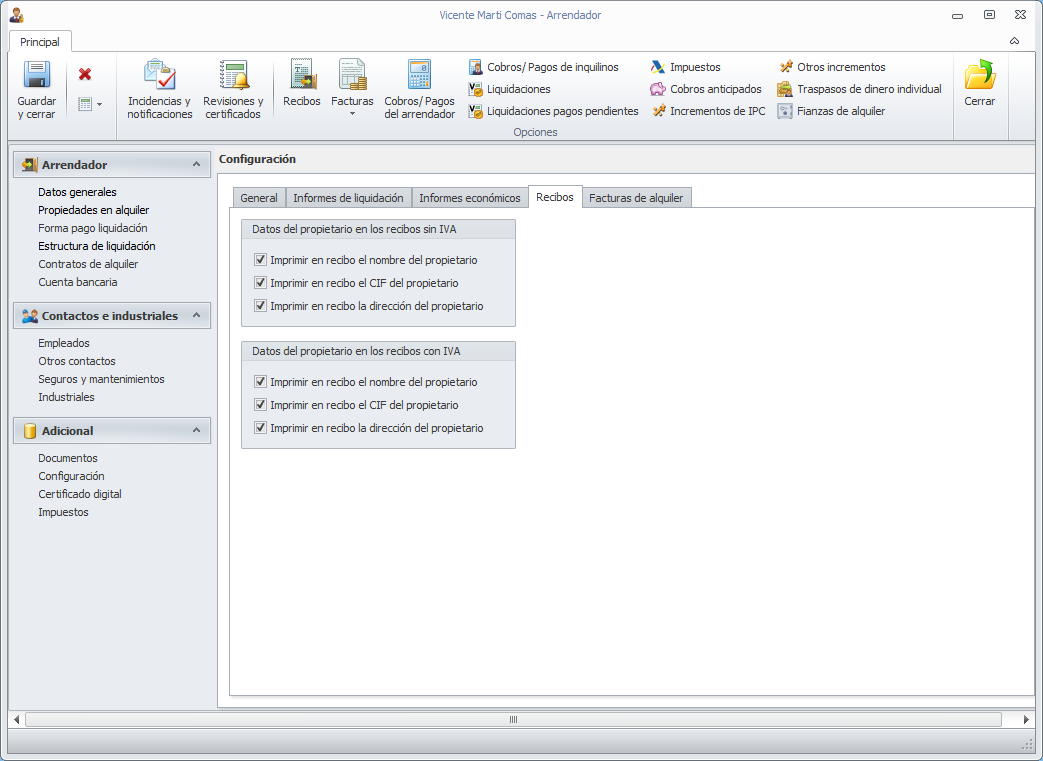This screenshot has width=1043, height=761.
Task: Open Otros incrementos
Action: [x=832, y=67]
